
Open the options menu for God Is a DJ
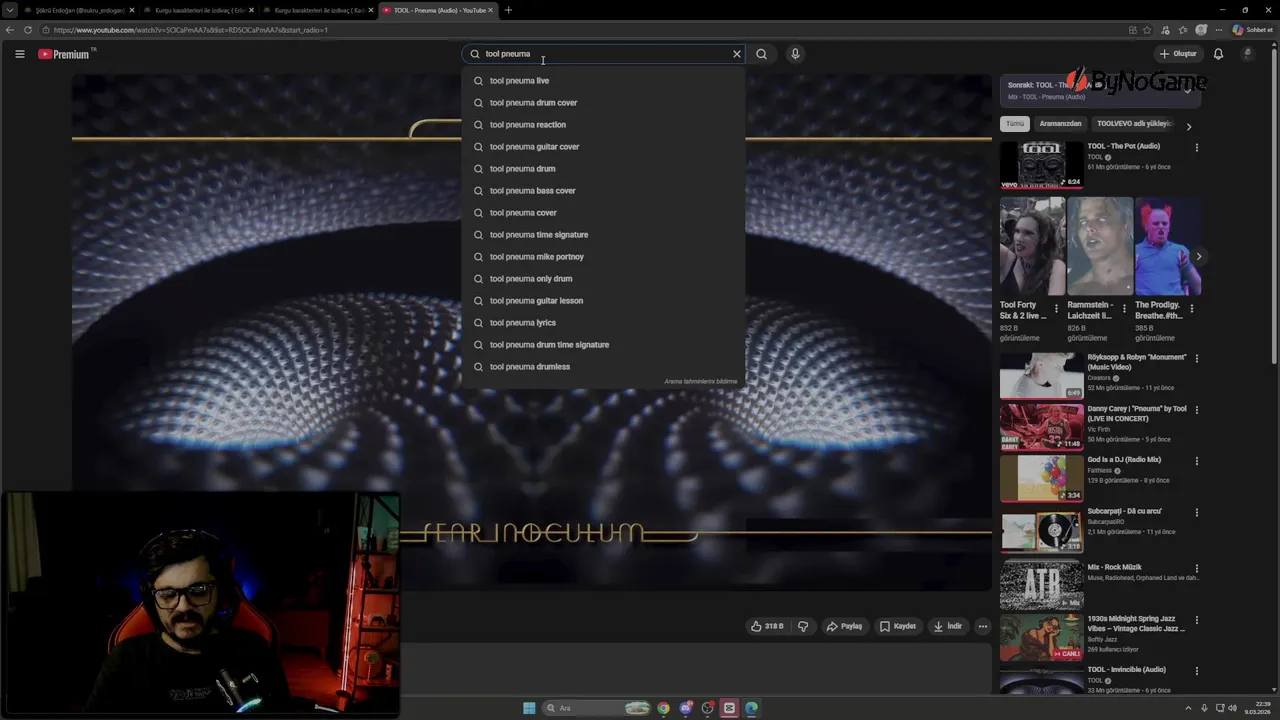point(1196,461)
